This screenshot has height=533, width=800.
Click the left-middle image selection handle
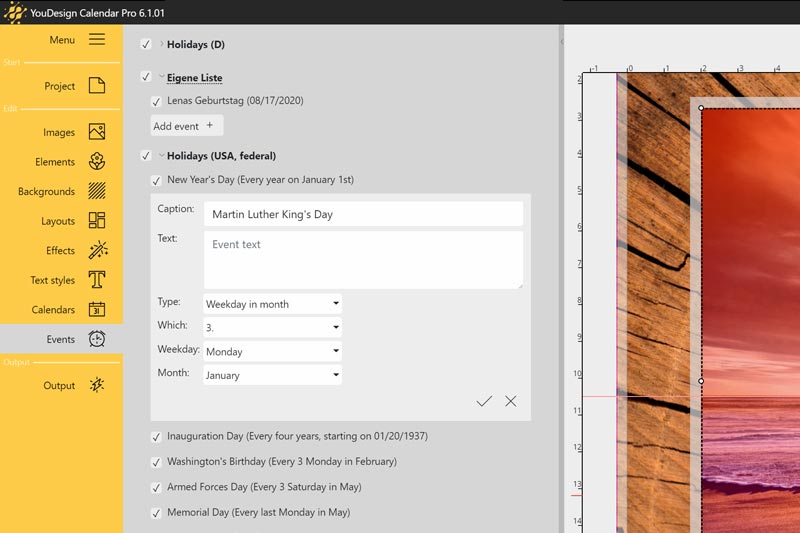point(701,380)
